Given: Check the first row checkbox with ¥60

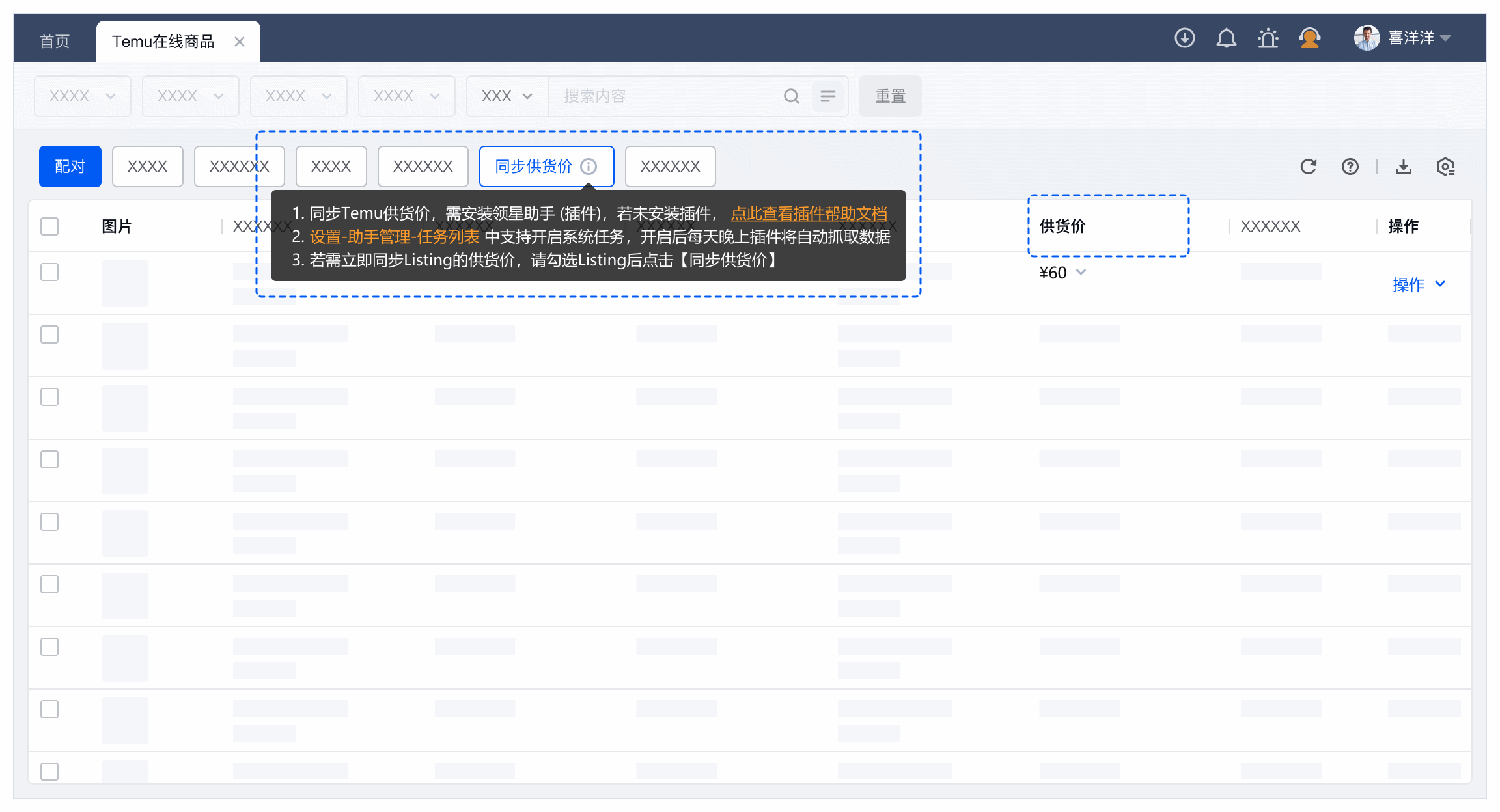Looking at the screenshot, I should point(49,272).
